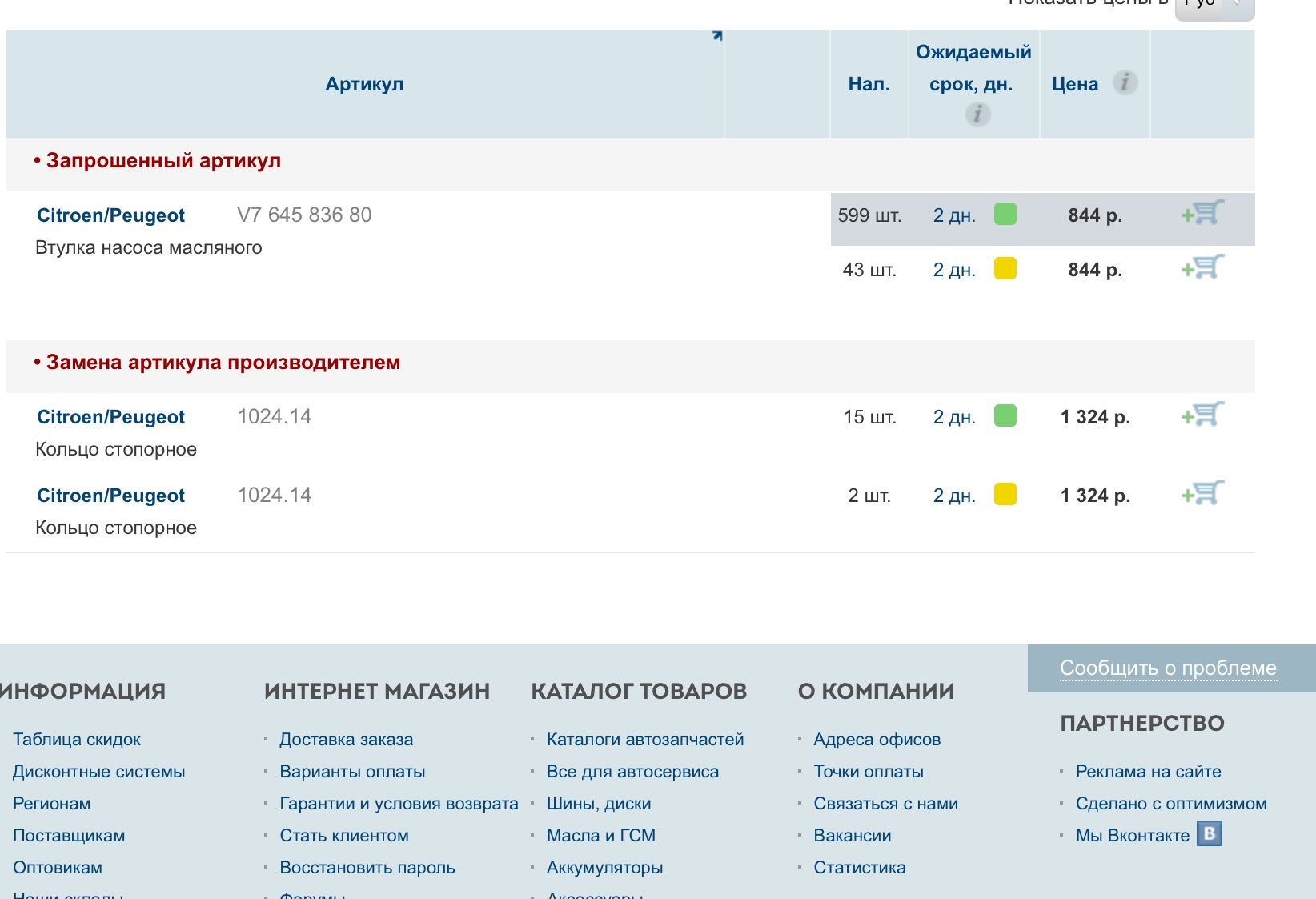Select article number V7 645 836 80
Image resolution: width=1316 pixels, height=899 pixels.
click(304, 215)
